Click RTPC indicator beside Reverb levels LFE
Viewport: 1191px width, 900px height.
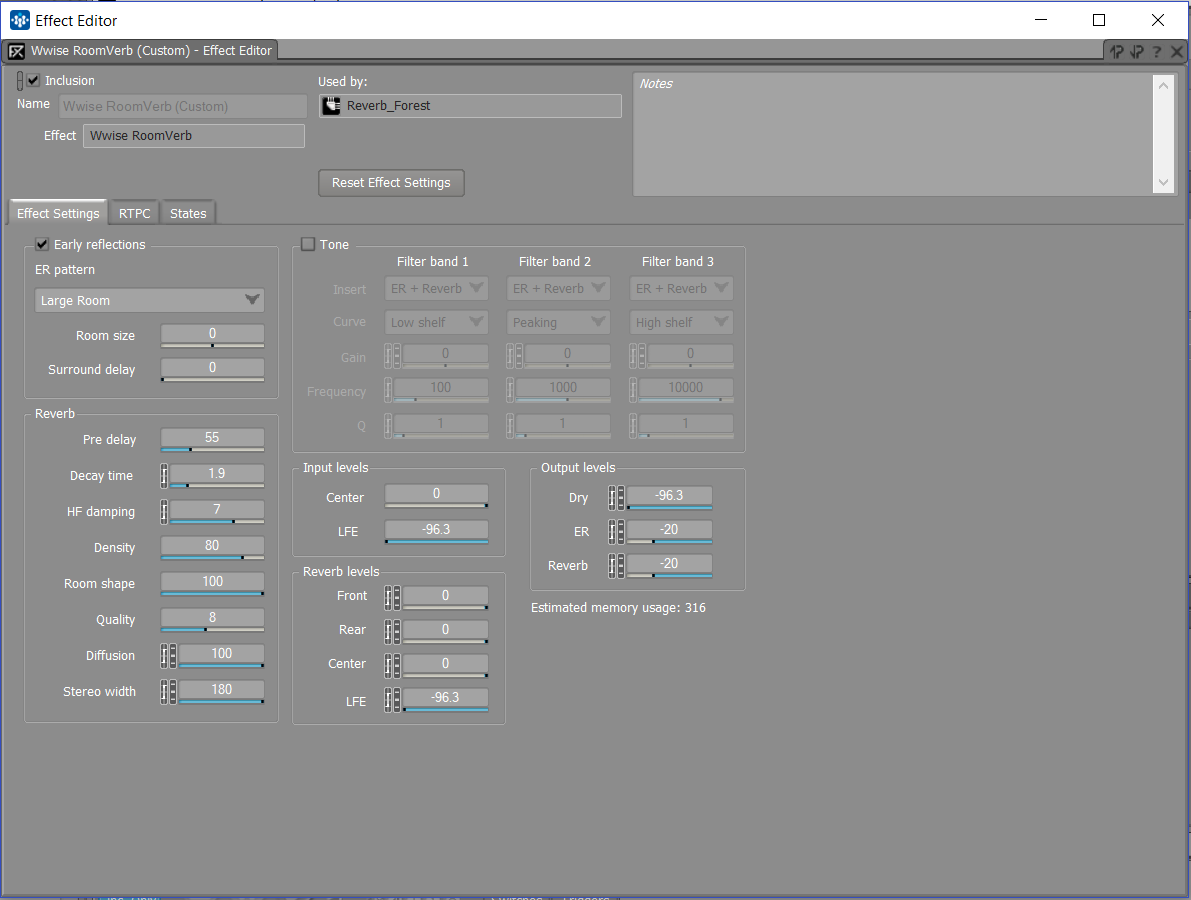[x=388, y=699]
